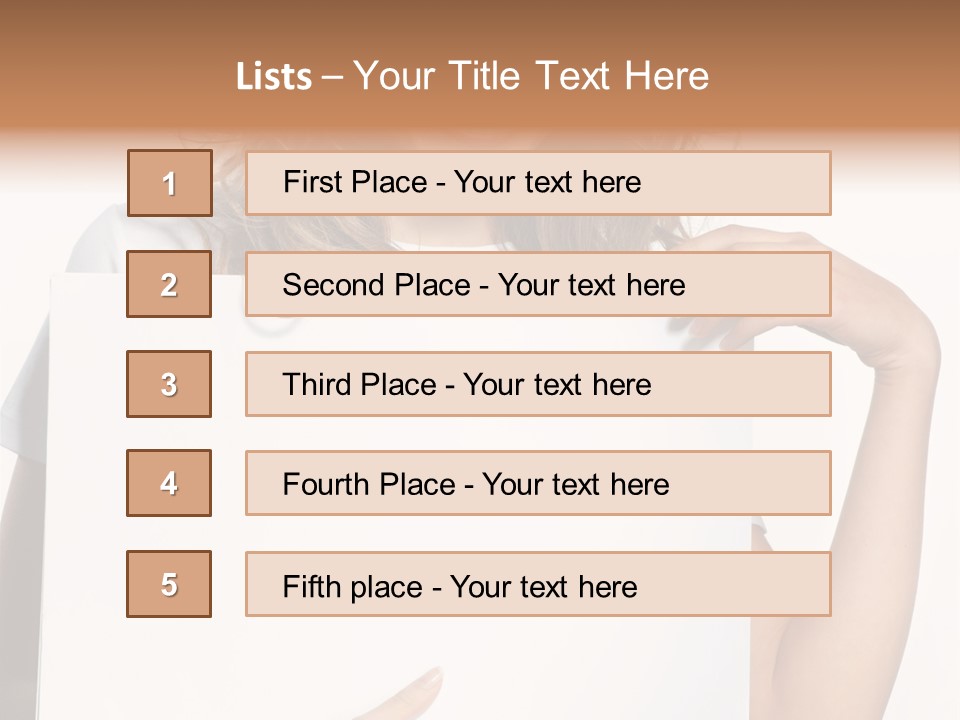The image size is (960, 720).
Task: Select the Fifth place text box
Action: pyautogui.click(x=538, y=584)
